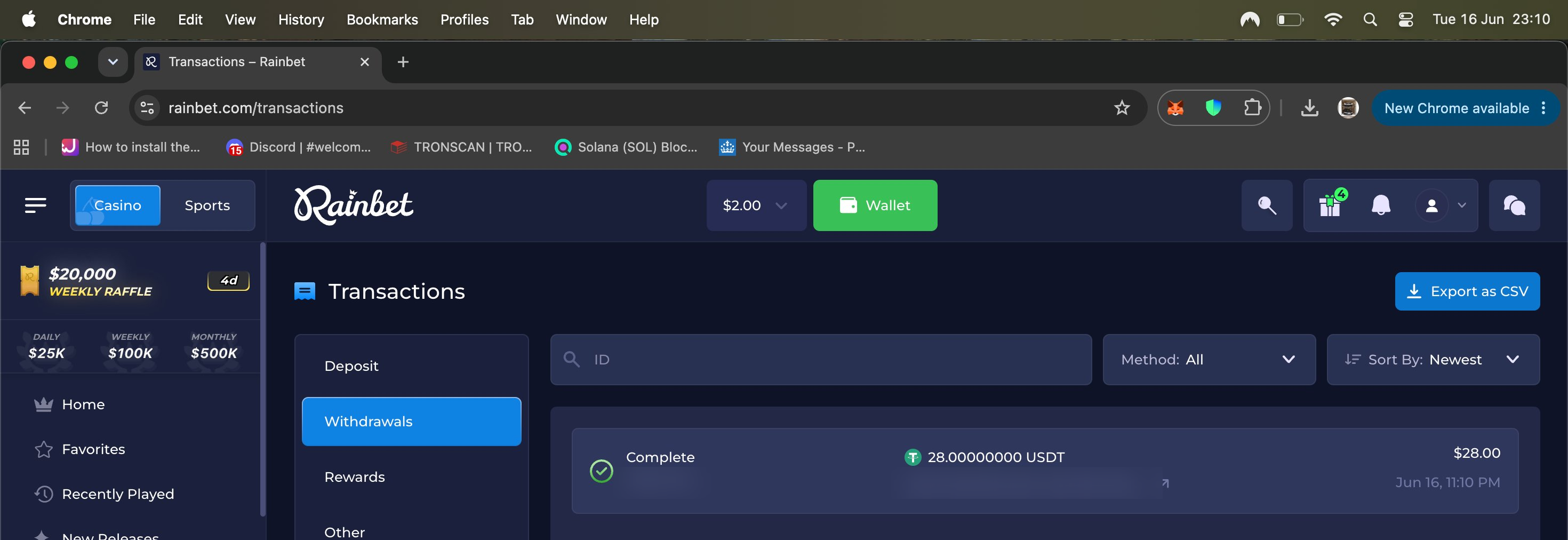Click the green Wallet button

click(x=875, y=205)
